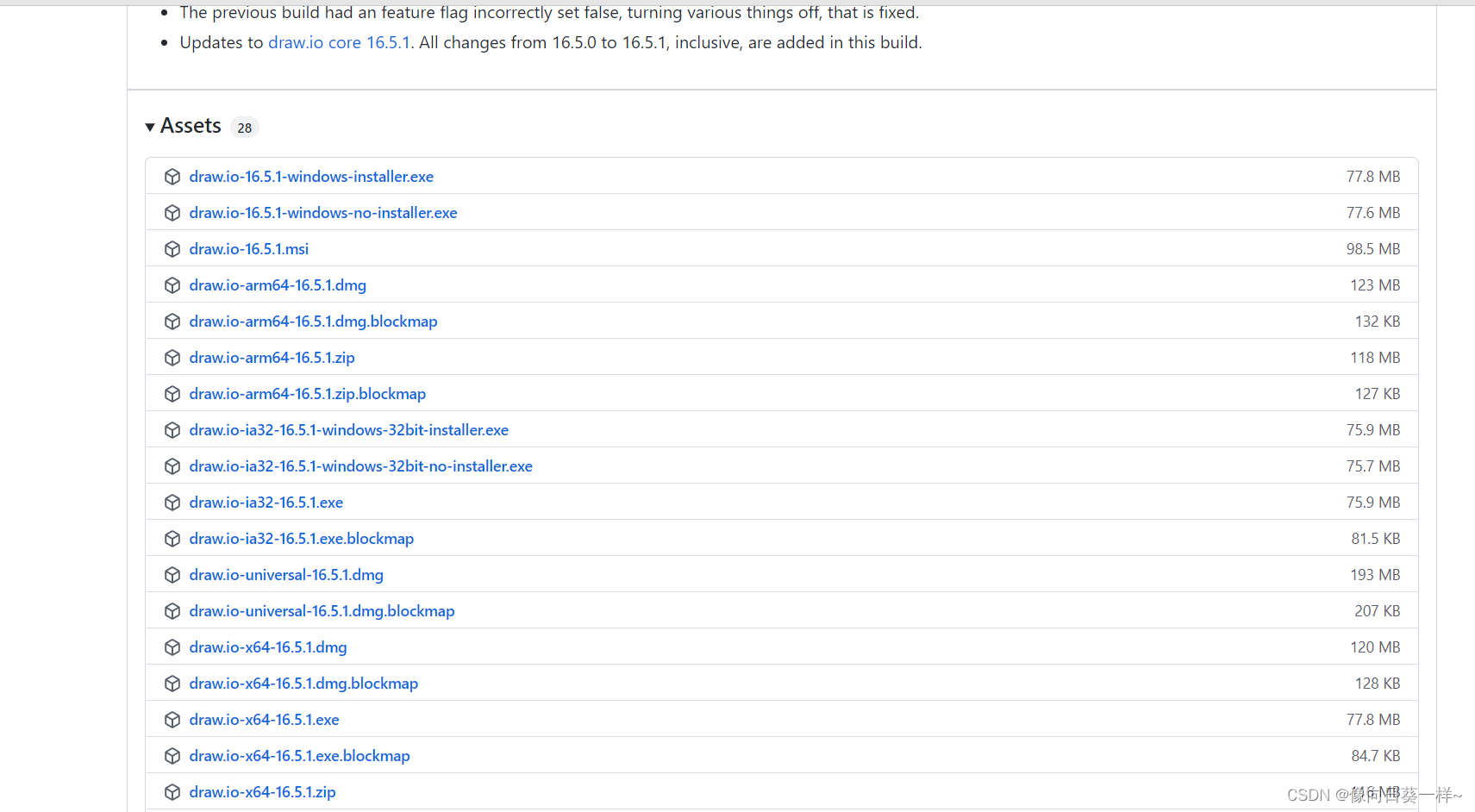Download draw.io-universal-16.5.1.dmg.blockmap
1475x812 pixels.
(x=322, y=611)
